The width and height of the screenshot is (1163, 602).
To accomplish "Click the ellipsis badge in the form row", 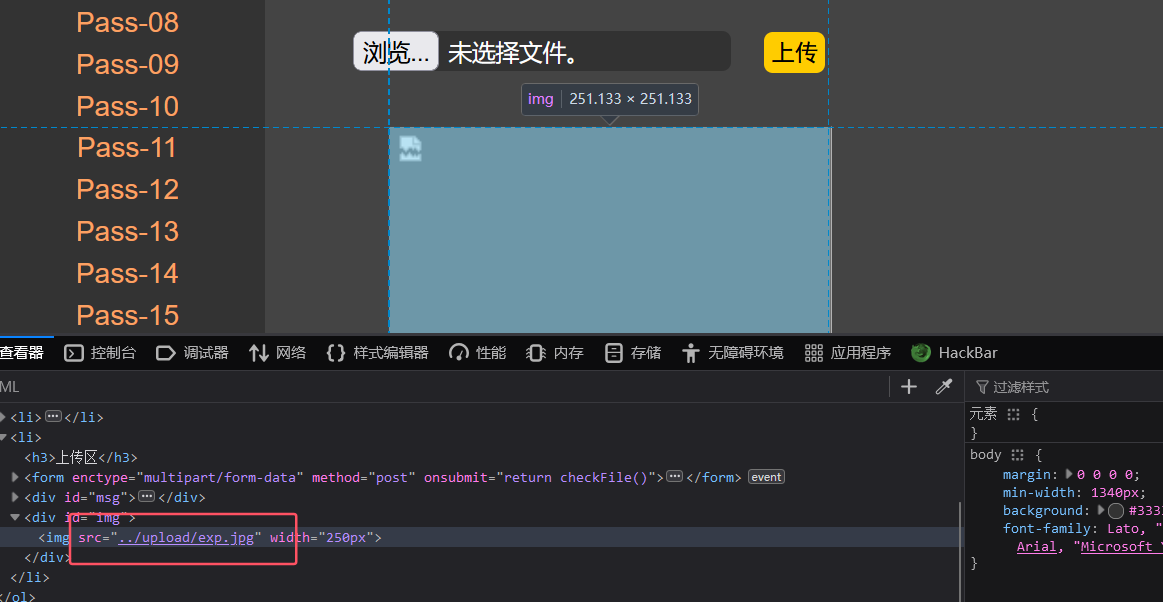I will pyautogui.click(x=674, y=477).
